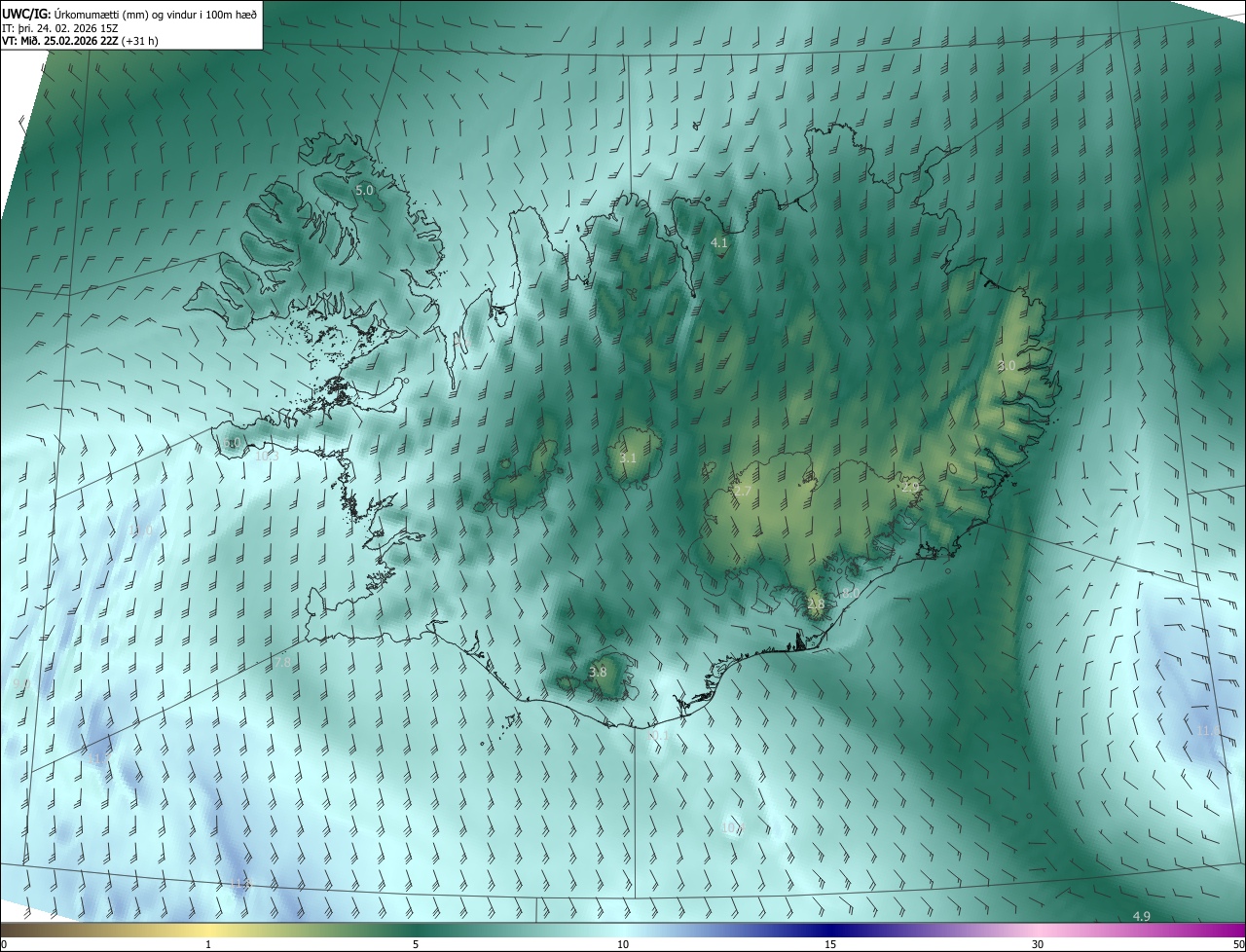Click the 2.9 value on the large glacier
1246x952 pixels.
click(910, 487)
